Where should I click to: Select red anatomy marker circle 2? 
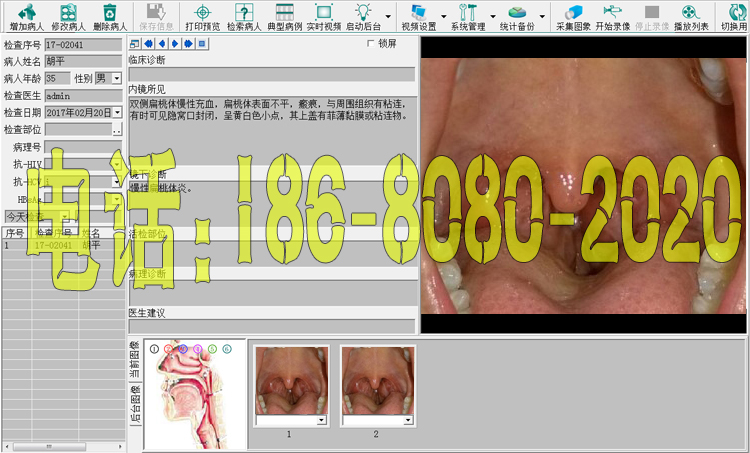pyautogui.click(x=168, y=349)
